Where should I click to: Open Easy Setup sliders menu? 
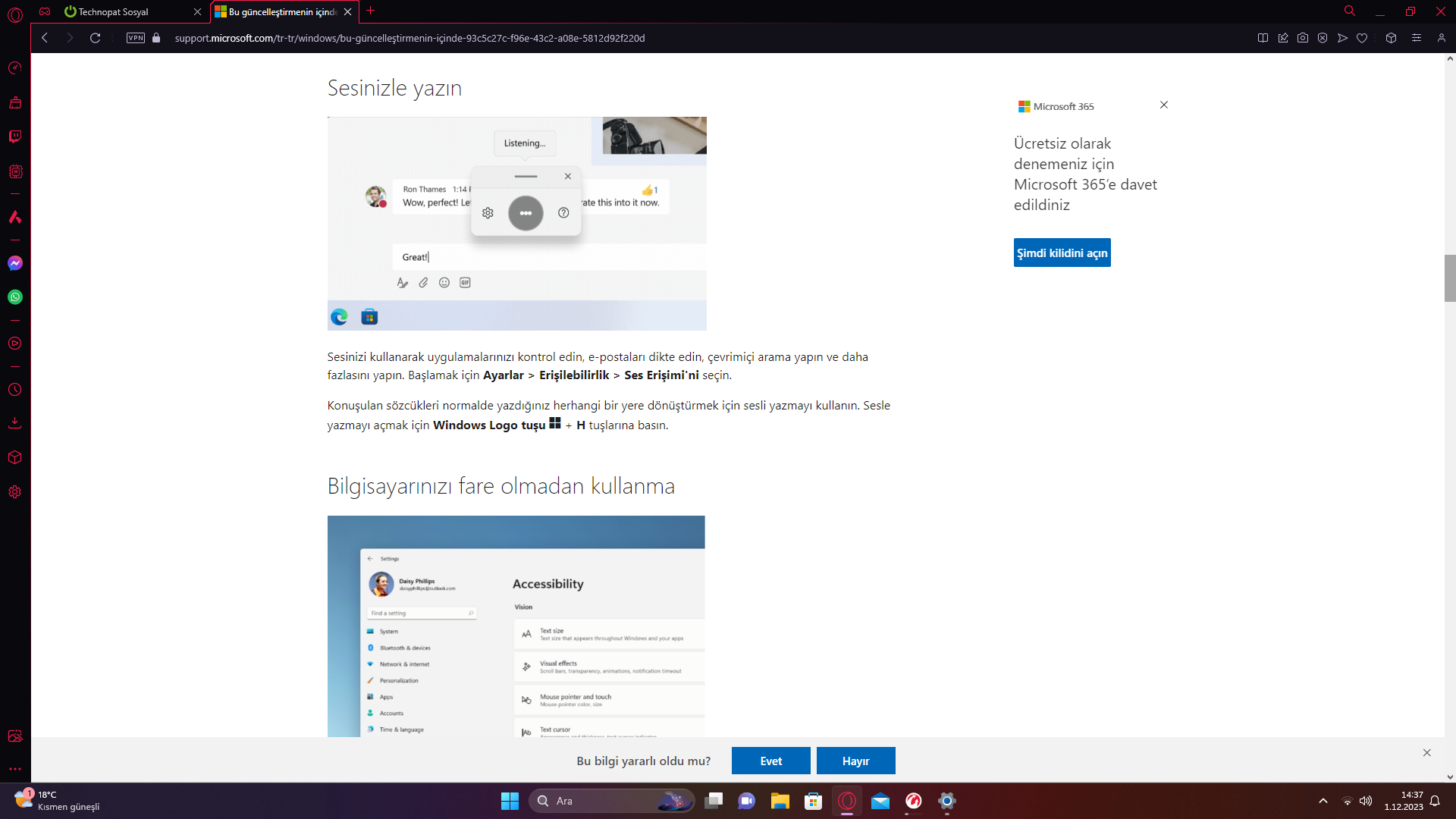pyautogui.click(x=1416, y=38)
